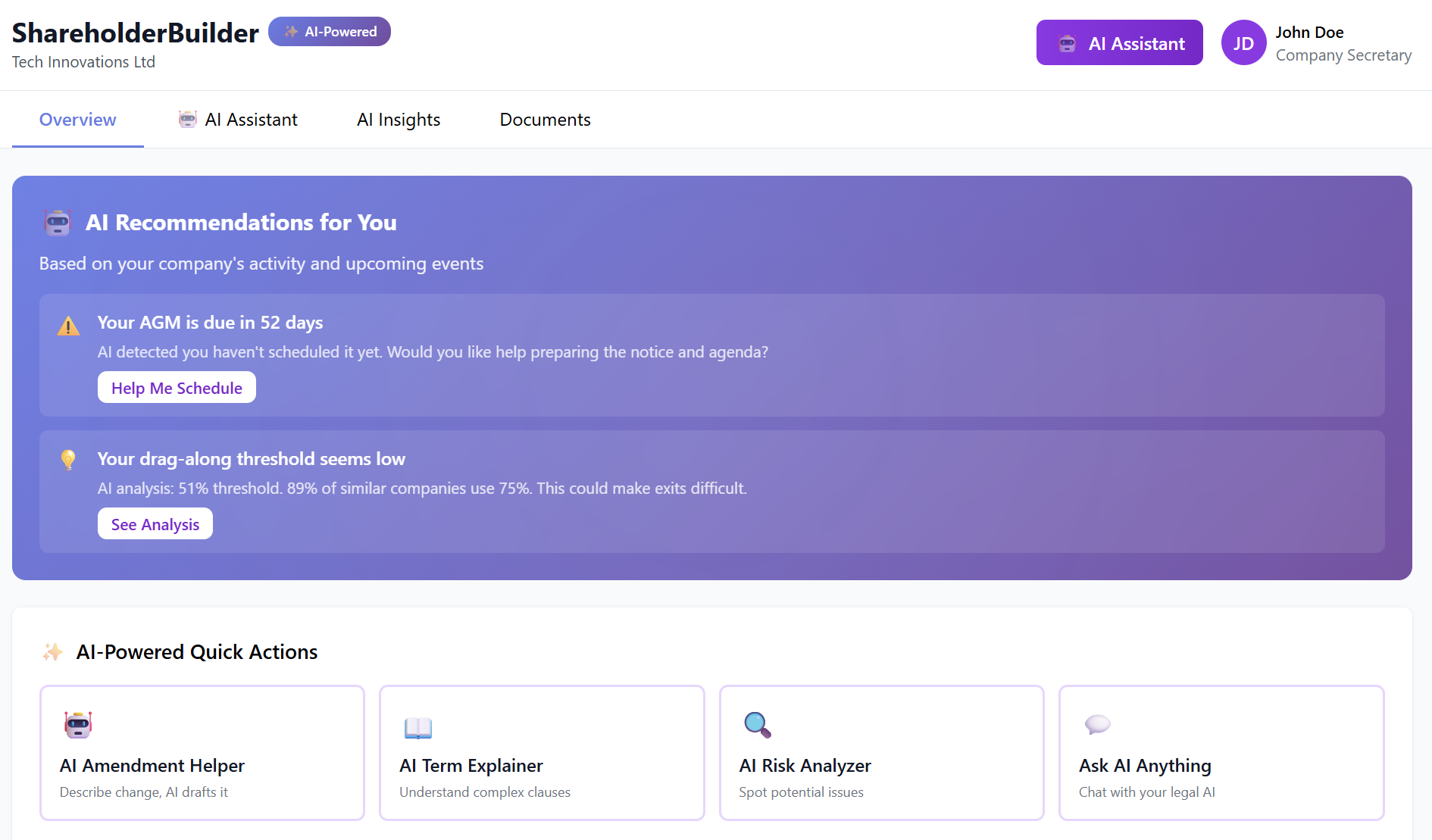The image size is (1432, 840).
Task: Click the warning triangle icon beside AGM alert
Action: pos(68,326)
